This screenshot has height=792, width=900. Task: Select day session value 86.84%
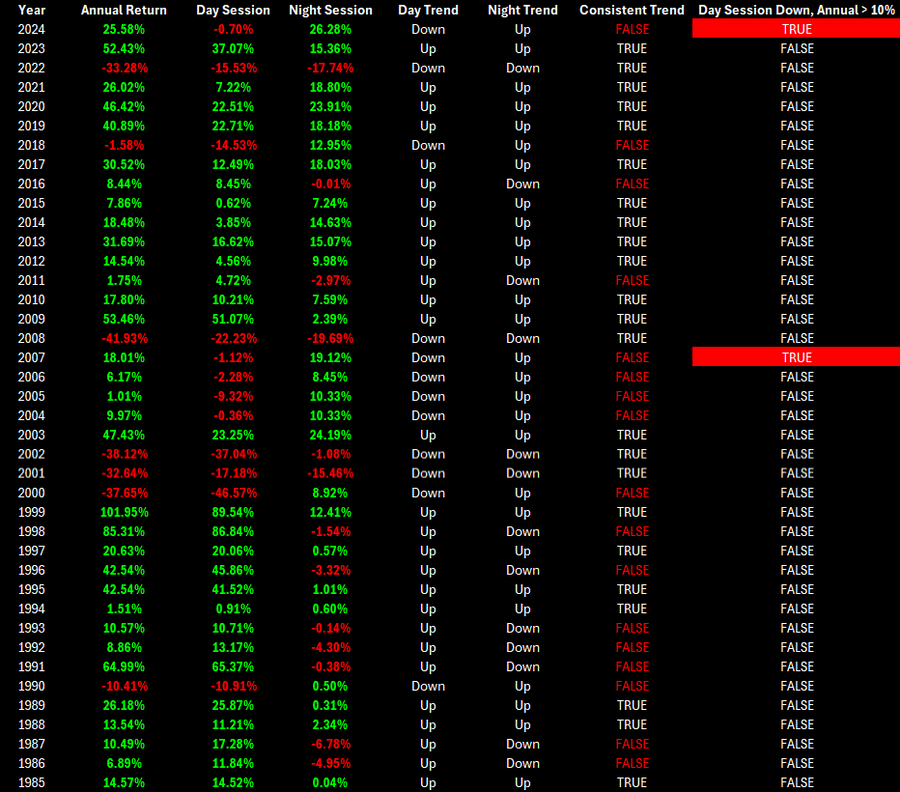pos(233,531)
